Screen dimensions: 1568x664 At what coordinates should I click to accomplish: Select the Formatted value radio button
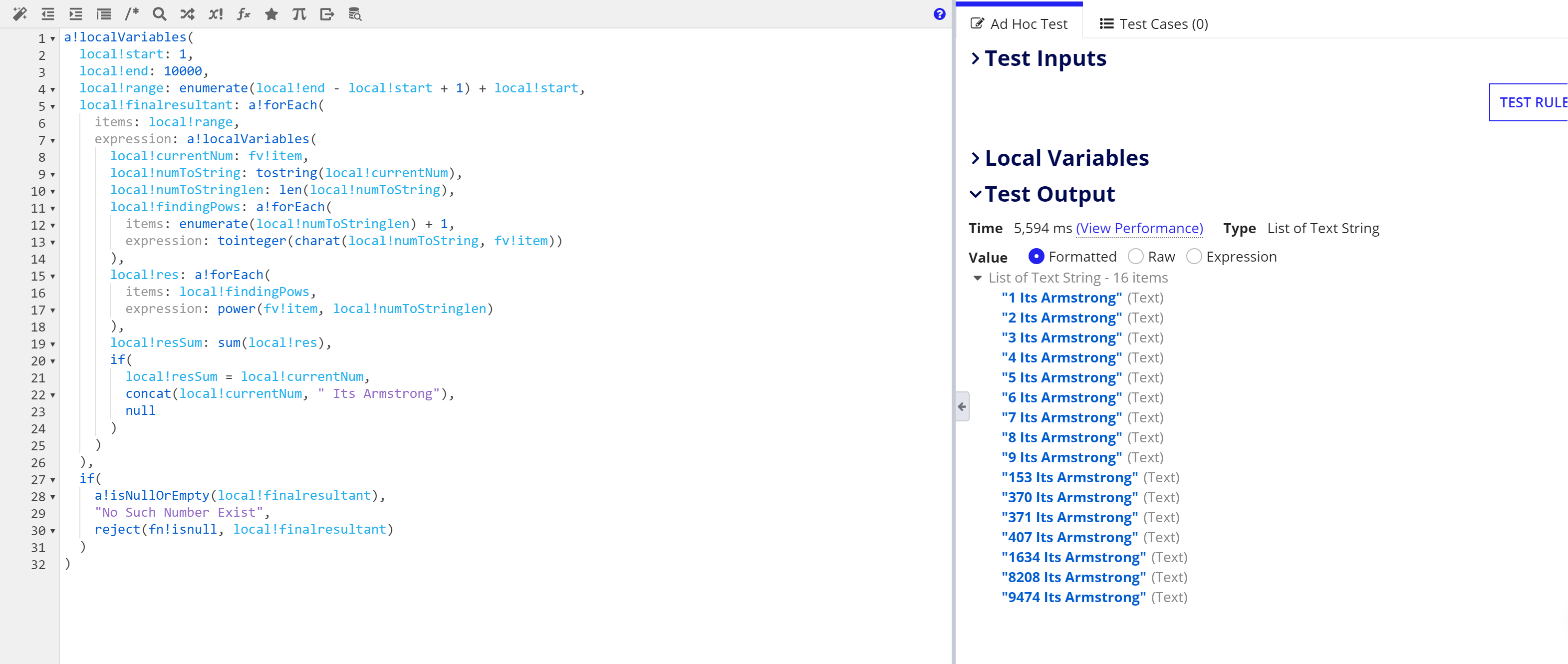[1037, 257]
